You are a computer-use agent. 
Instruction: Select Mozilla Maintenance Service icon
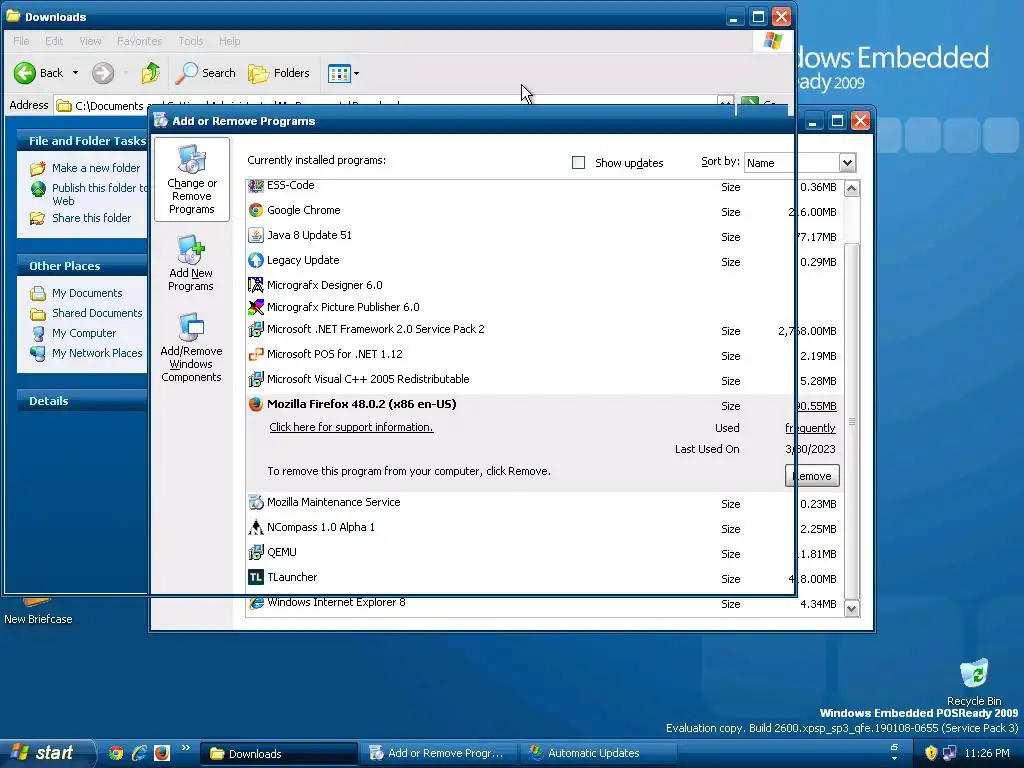pyautogui.click(x=256, y=502)
